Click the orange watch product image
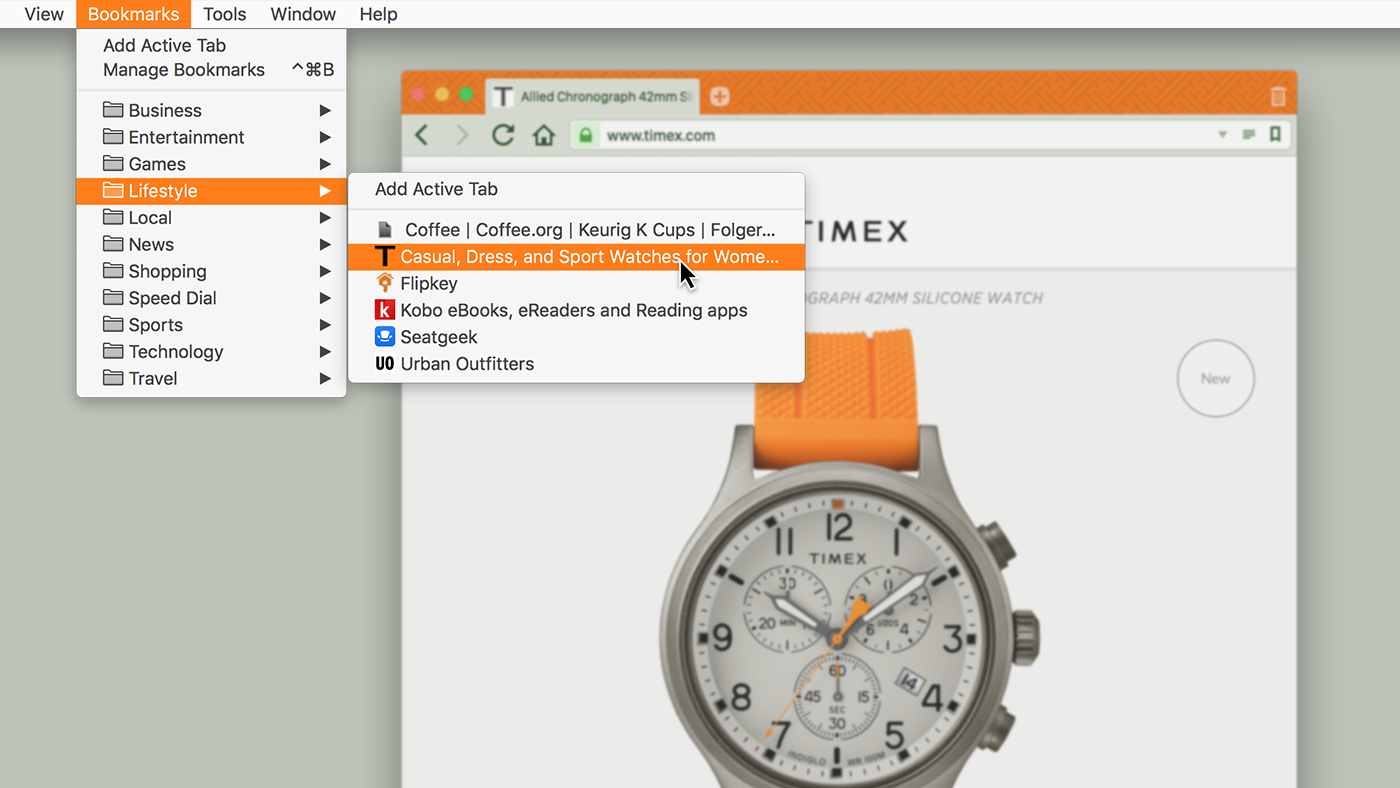The height and width of the screenshot is (788, 1400). pos(849,560)
